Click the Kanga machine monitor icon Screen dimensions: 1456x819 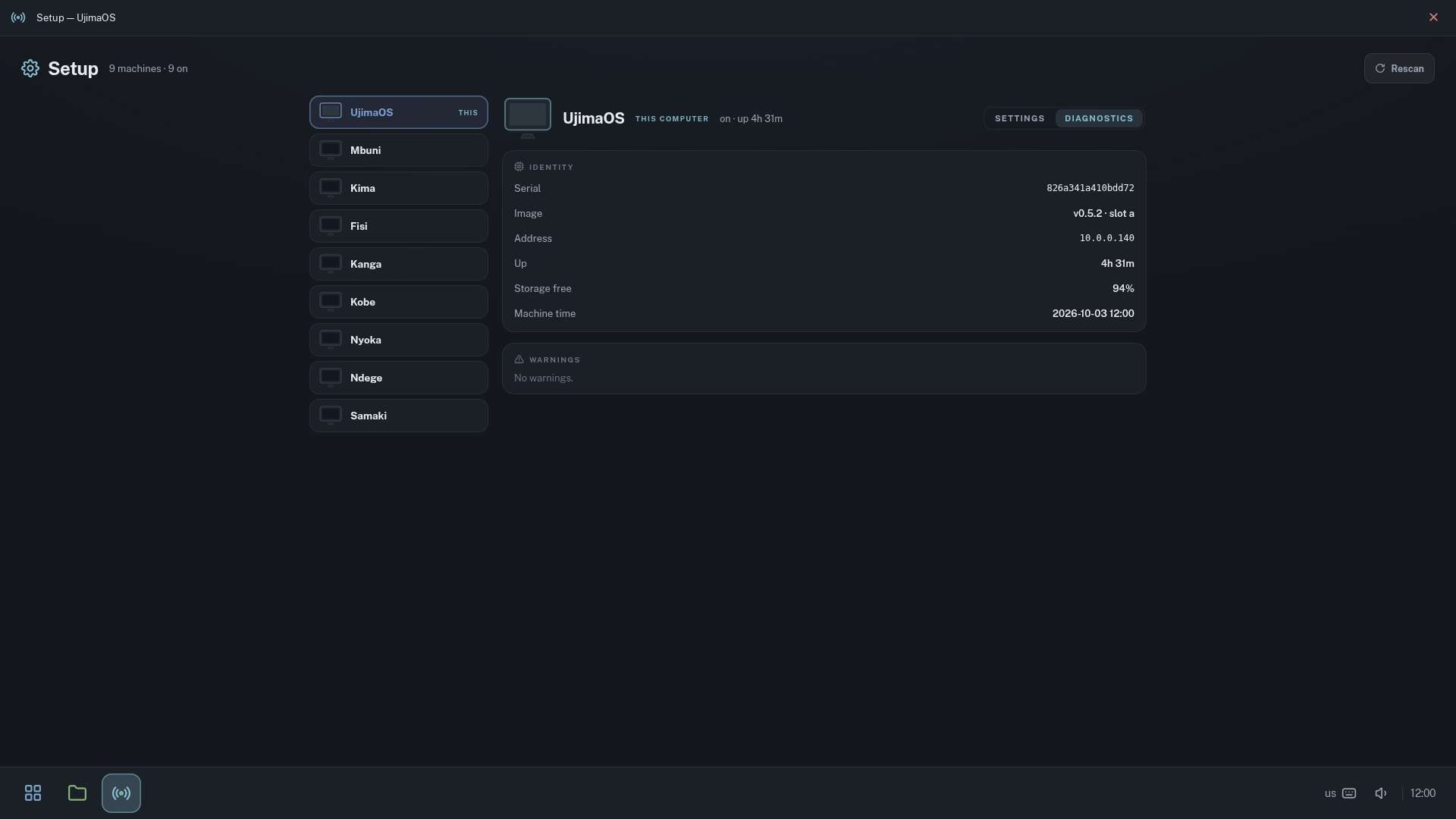click(331, 264)
